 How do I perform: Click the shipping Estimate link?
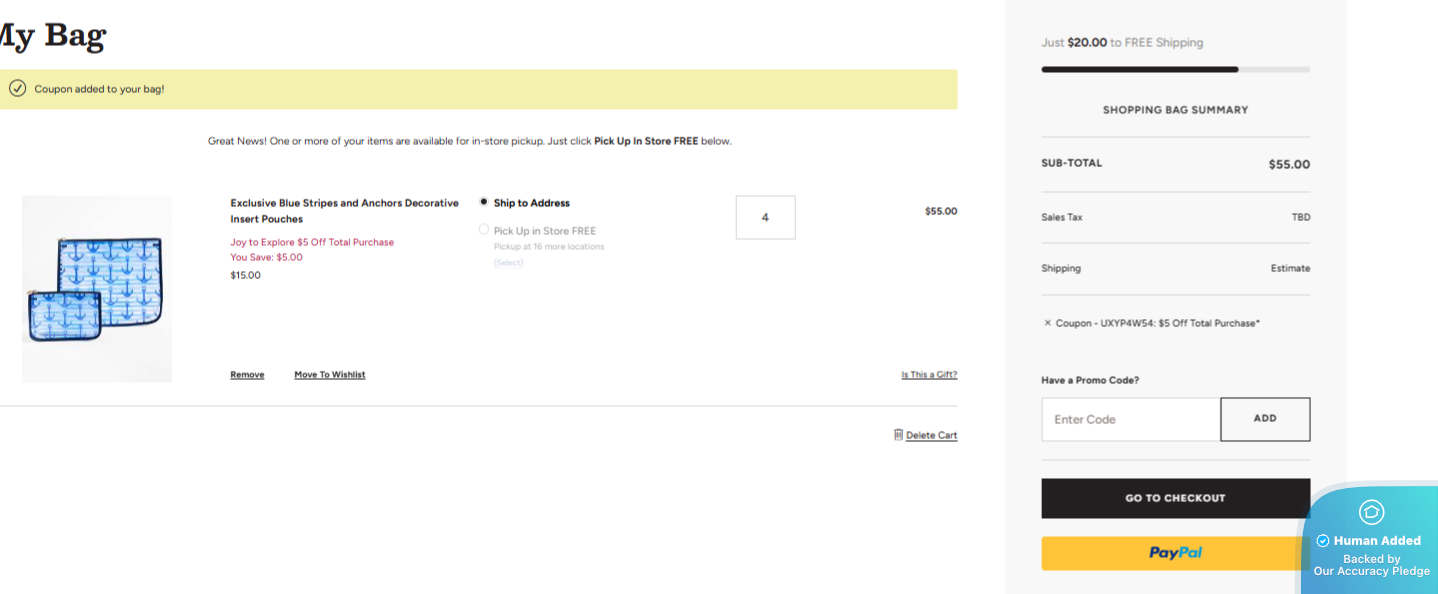tap(1290, 268)
